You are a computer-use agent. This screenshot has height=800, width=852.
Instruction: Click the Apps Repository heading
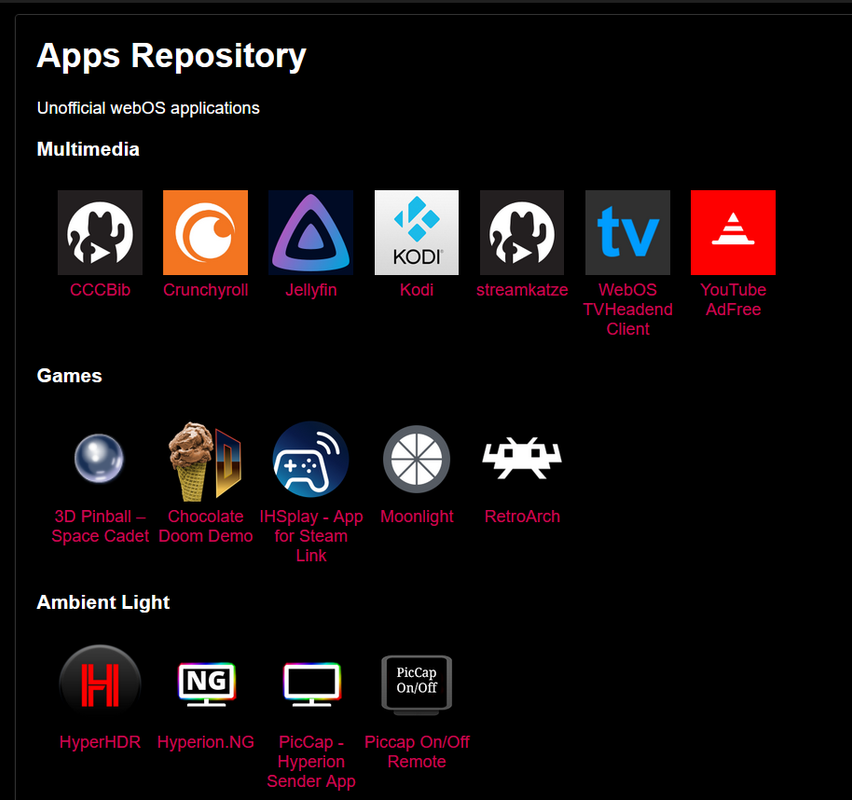(x=171, y=57)
